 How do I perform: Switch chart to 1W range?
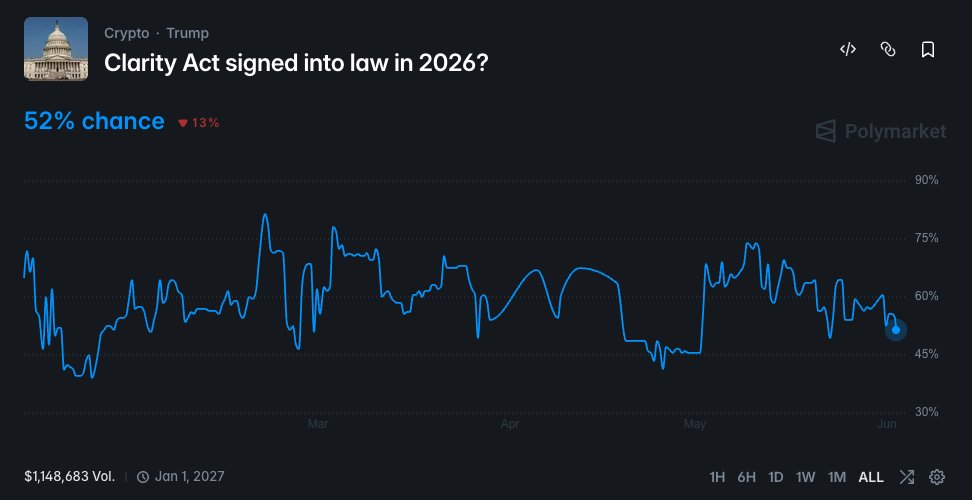(805, 477)
